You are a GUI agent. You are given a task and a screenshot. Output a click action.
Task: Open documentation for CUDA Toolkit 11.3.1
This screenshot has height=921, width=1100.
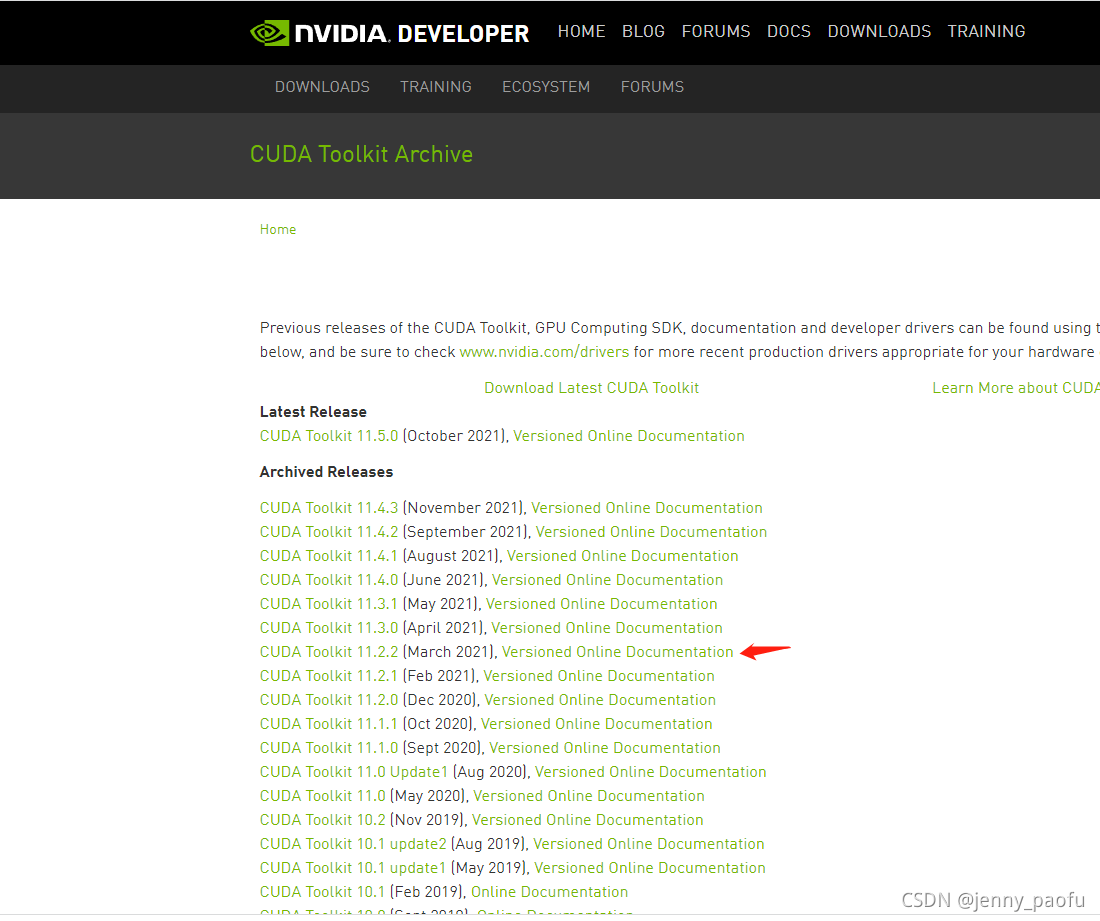[x=602, y=604]
